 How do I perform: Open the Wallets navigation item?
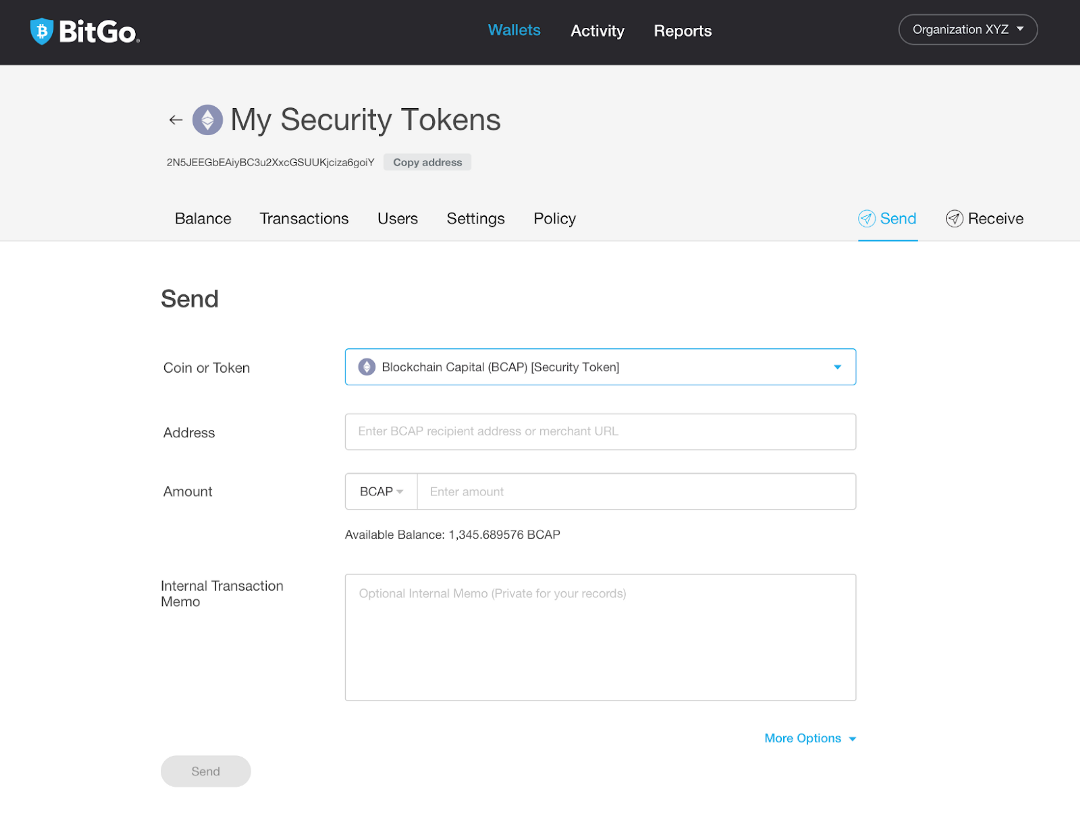(x=514, y=30)
